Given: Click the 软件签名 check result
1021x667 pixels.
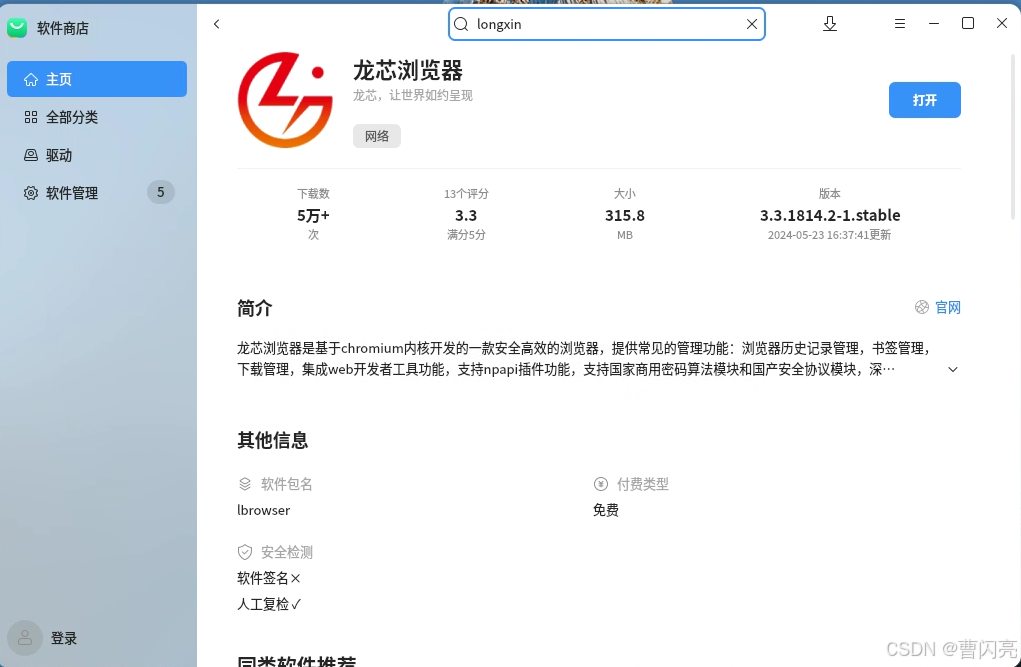Looking at the screenshot, I should click(x=269, y=578).
